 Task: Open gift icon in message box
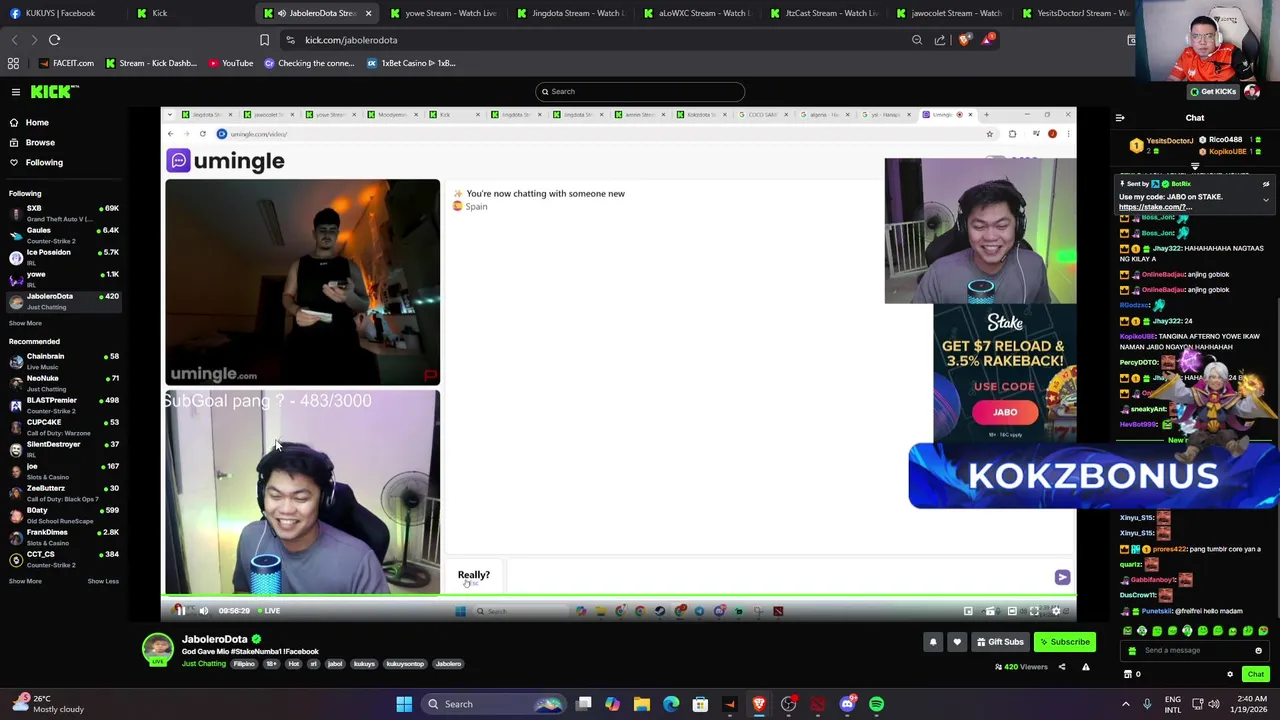coord(1132,650)
